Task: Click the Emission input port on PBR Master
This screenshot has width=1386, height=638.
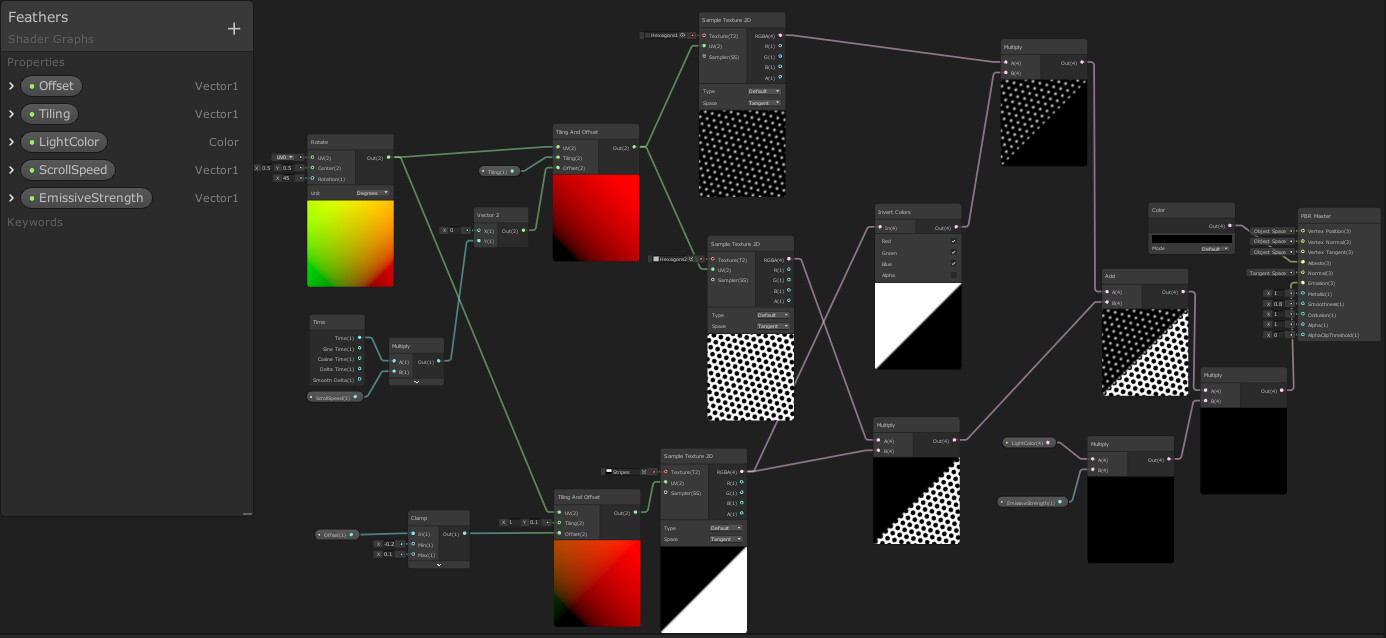Action: 1303,283
